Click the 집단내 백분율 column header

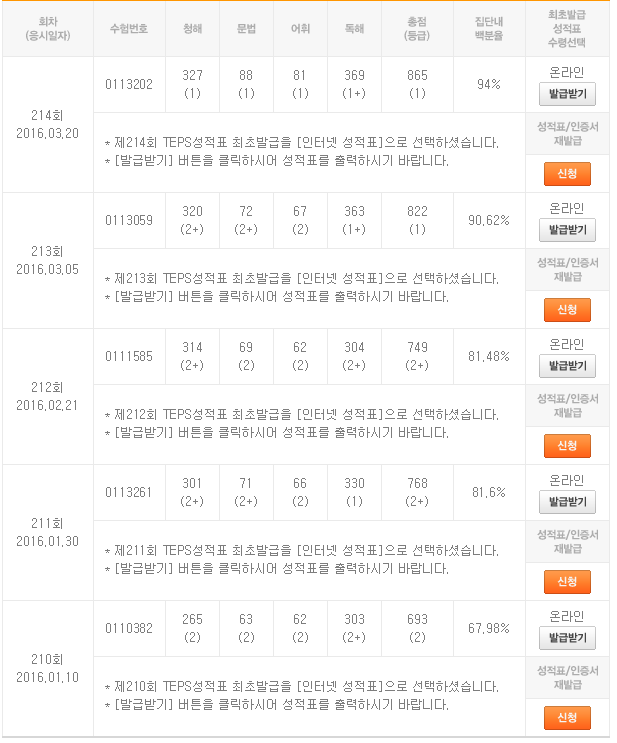pyautogui.click(x=489, y=29)
